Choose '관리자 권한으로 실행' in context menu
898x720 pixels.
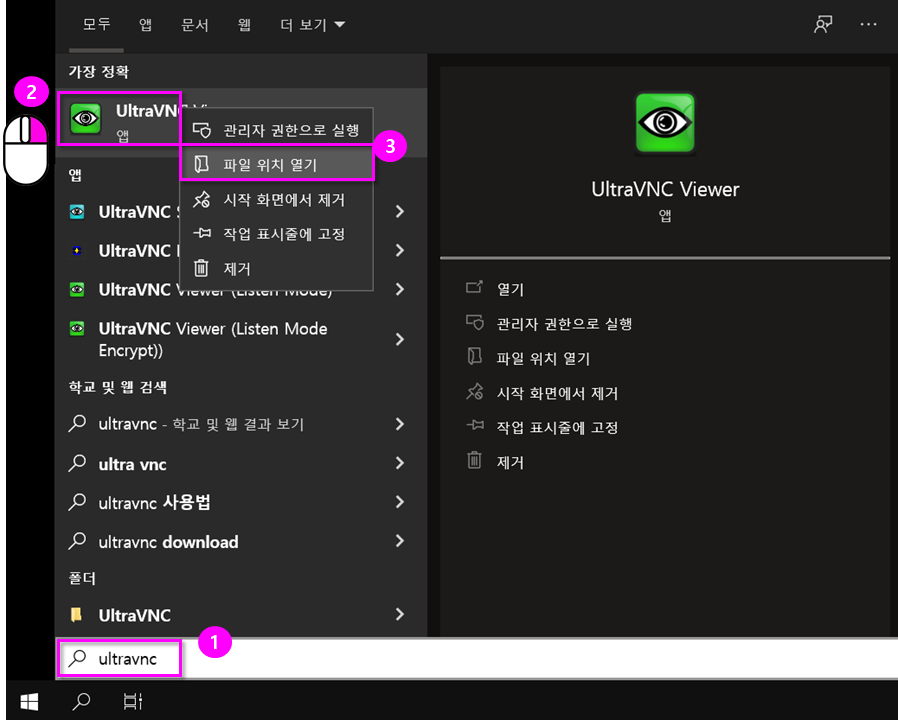click(x=277, y=130)
